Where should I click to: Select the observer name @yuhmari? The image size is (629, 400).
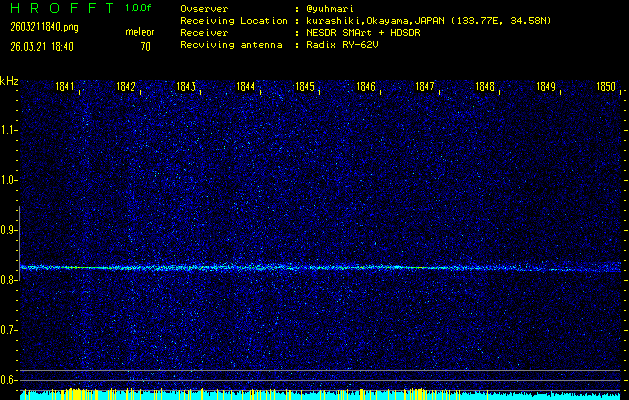330,9
